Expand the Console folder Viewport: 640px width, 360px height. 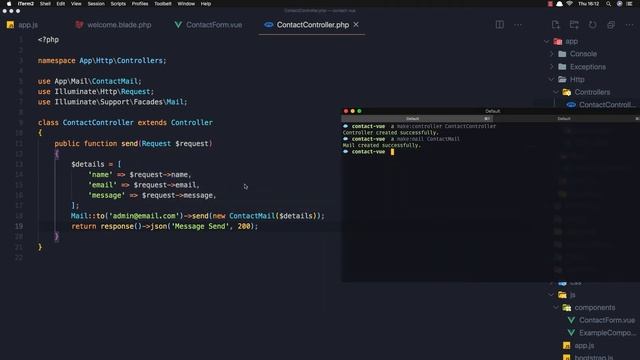pyautogui.click(x=551, y=54)
